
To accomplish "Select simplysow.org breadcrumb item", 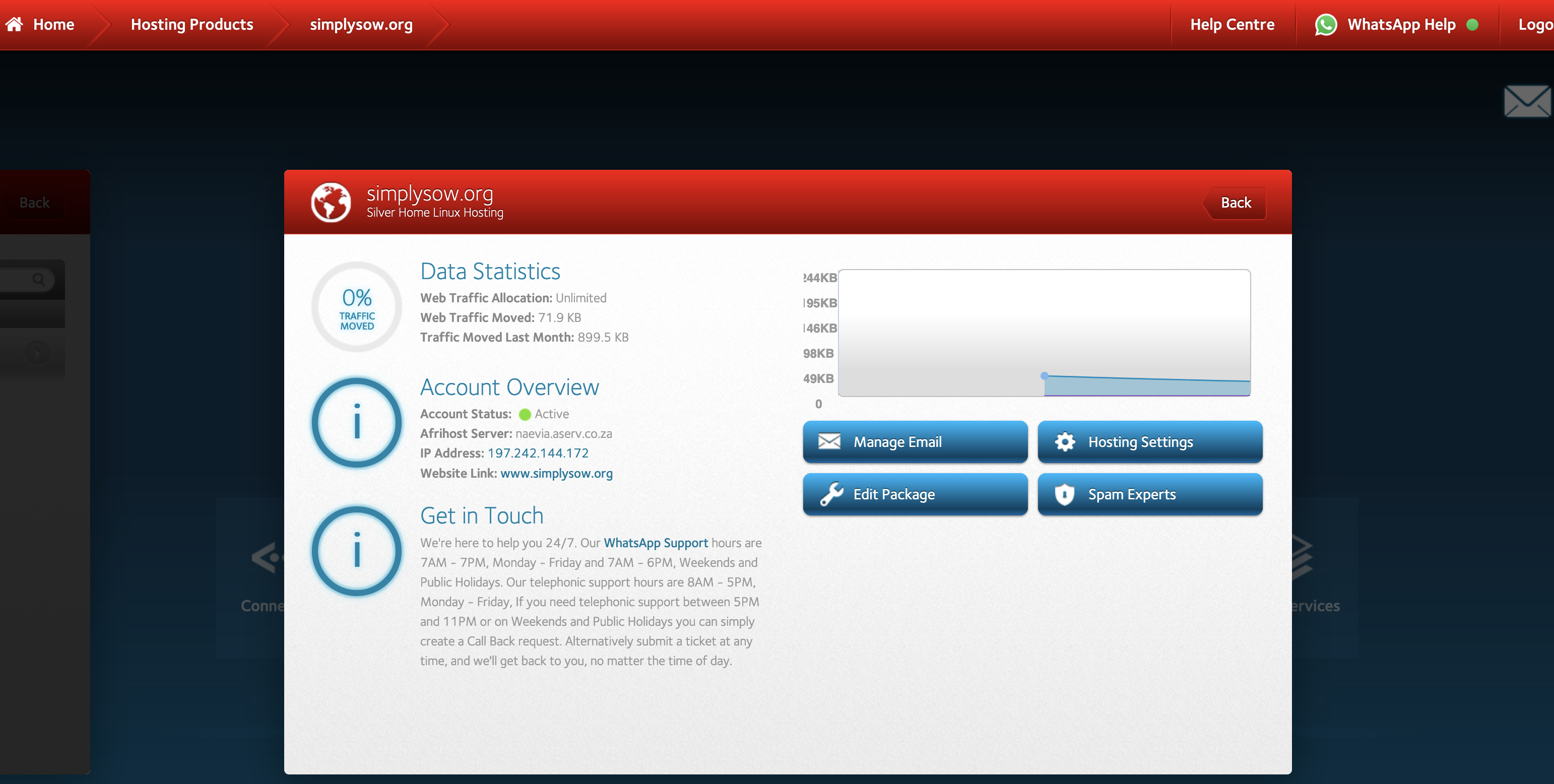I will [361, 24].
